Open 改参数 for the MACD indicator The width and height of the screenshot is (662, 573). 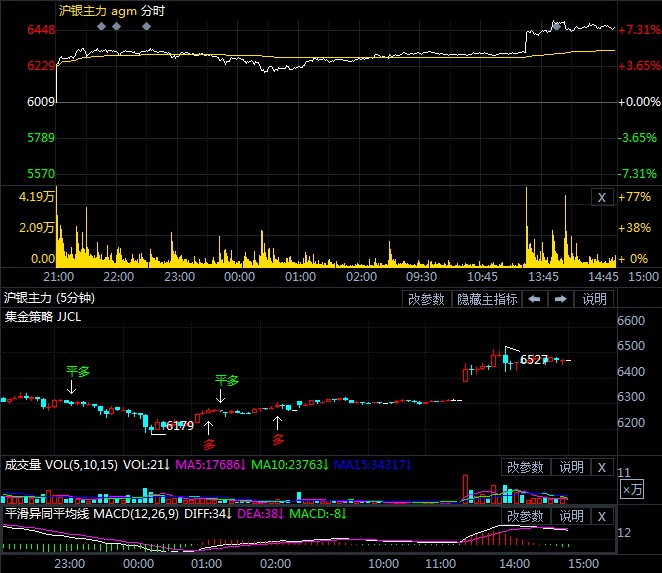pyautogui.click(x=525, y=516)
